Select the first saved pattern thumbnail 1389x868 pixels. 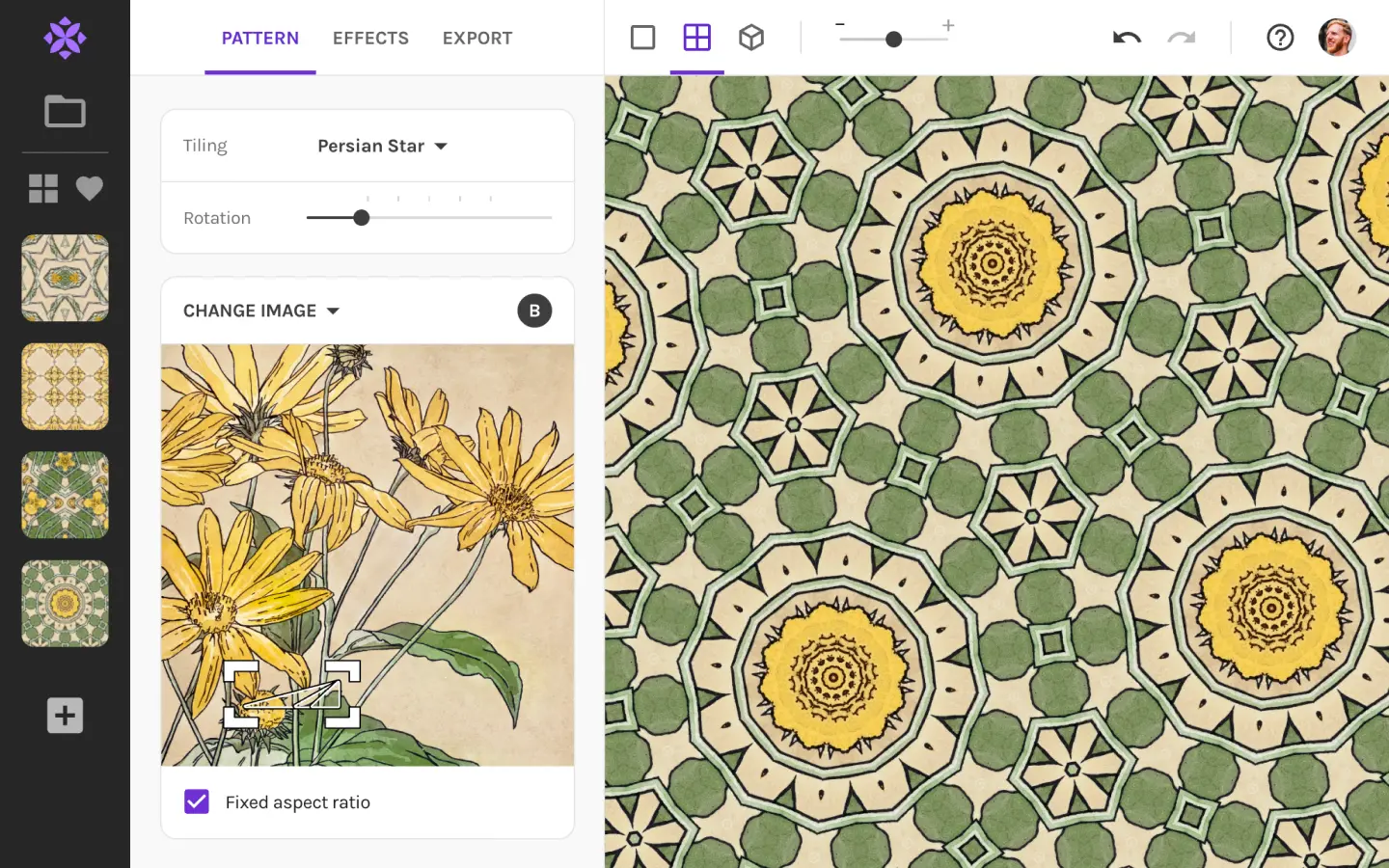(65, 278)
